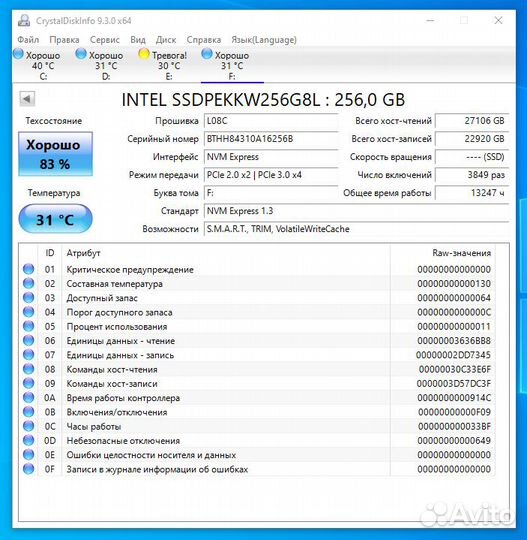Select row Процент использования

[257, 326]
